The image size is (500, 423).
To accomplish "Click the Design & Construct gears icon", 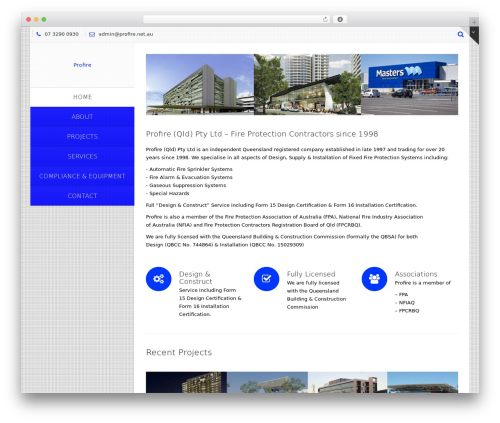I will (159, 279).
